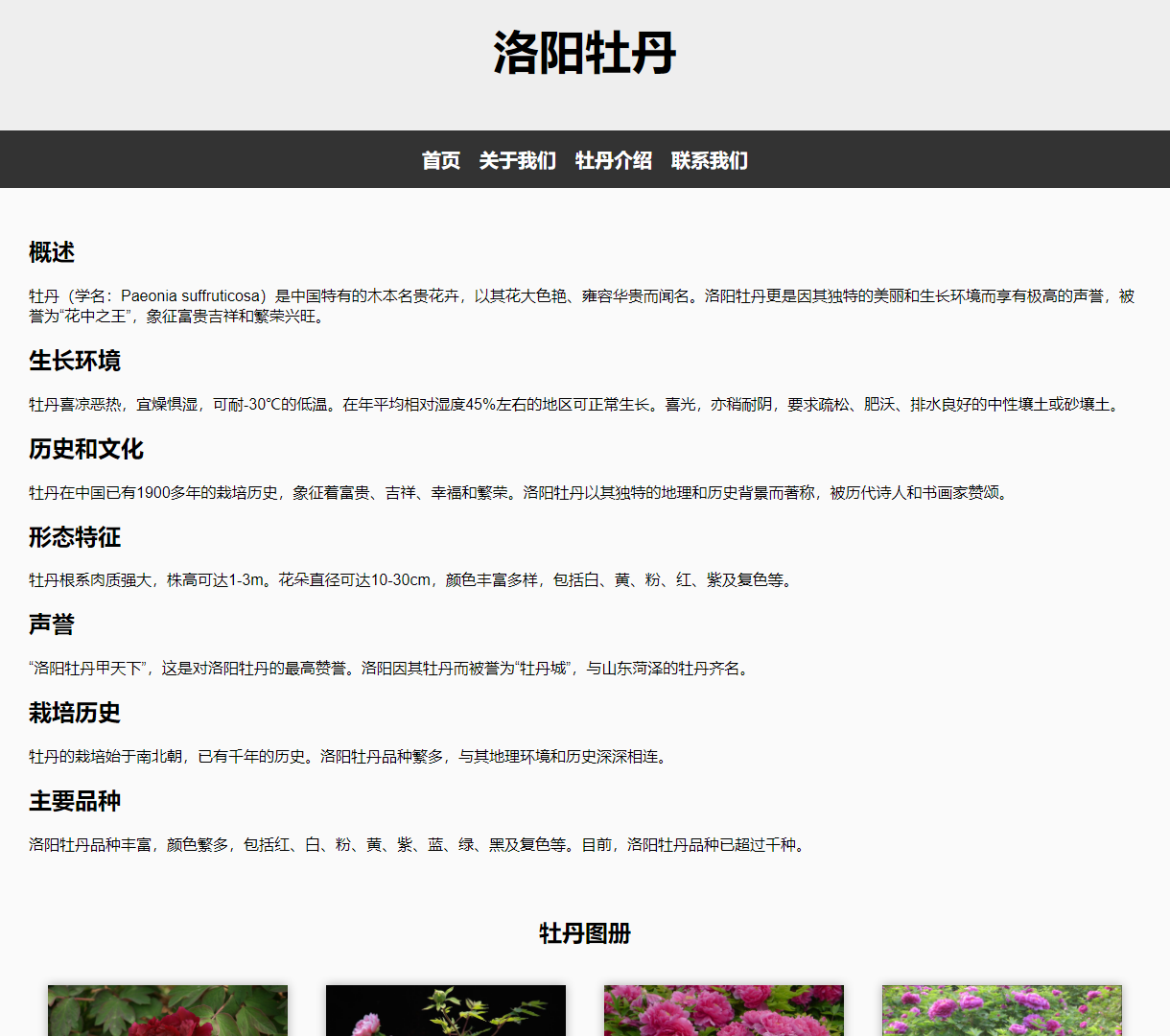Screen dimensions: 1170x1036
Task: Open the 首页 navigation link
Action: coord(441,161)
